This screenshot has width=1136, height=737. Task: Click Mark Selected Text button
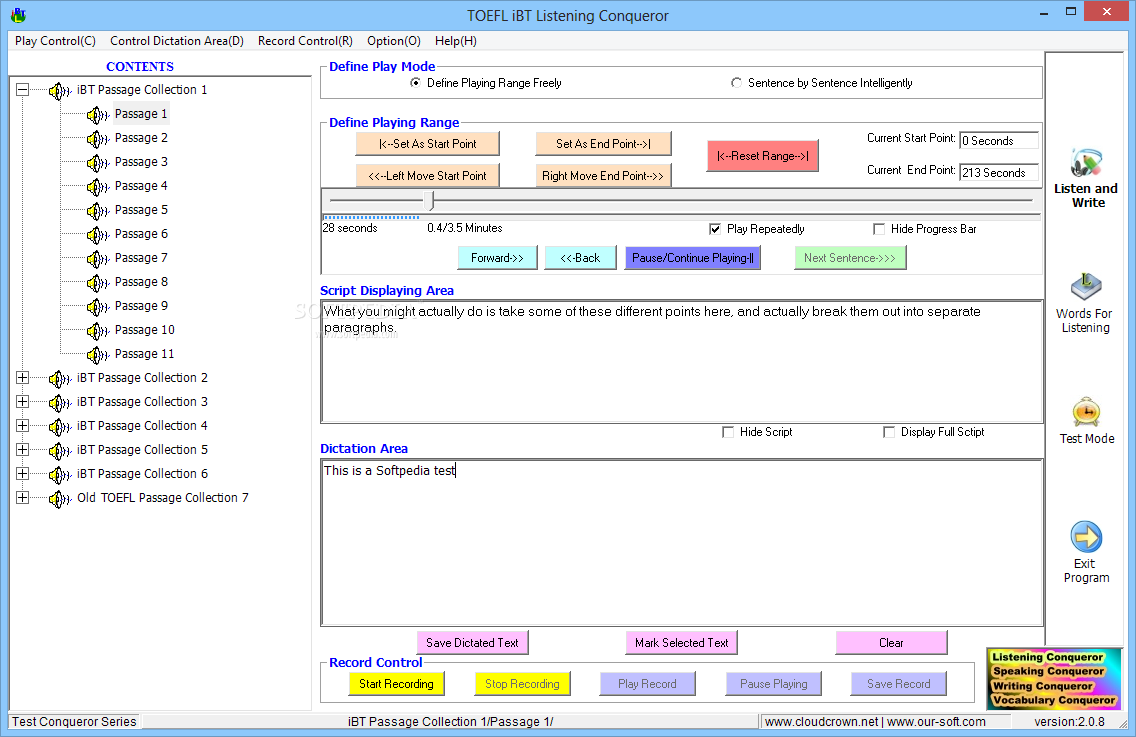pyautogui.click(x=682, y=643)
